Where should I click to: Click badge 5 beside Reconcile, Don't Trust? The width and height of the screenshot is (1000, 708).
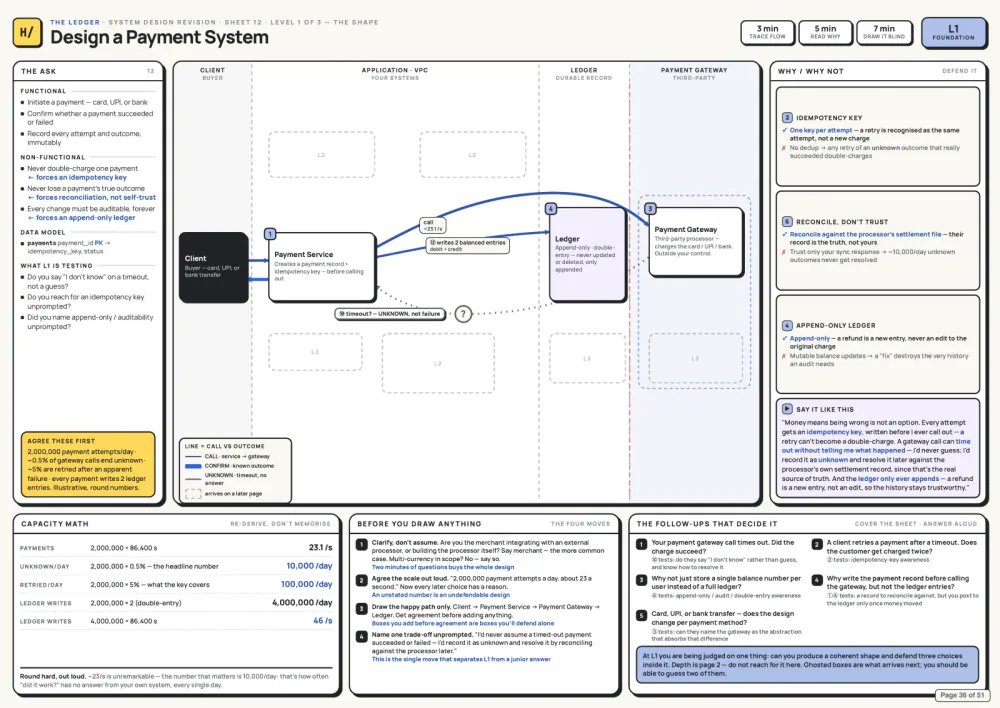point(787,221)
